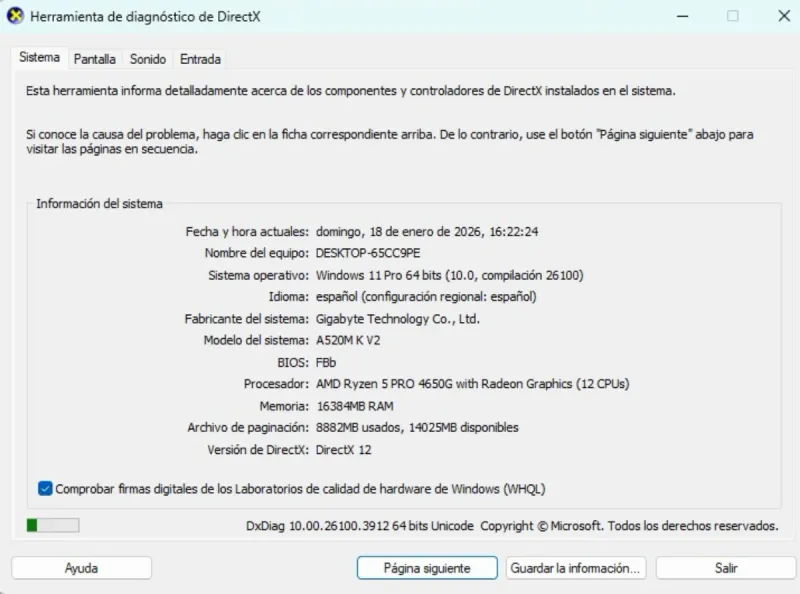Screen dimensions: 800x594
Task: Click the Fecha y hora actuales label
Action: coord(247,232)
